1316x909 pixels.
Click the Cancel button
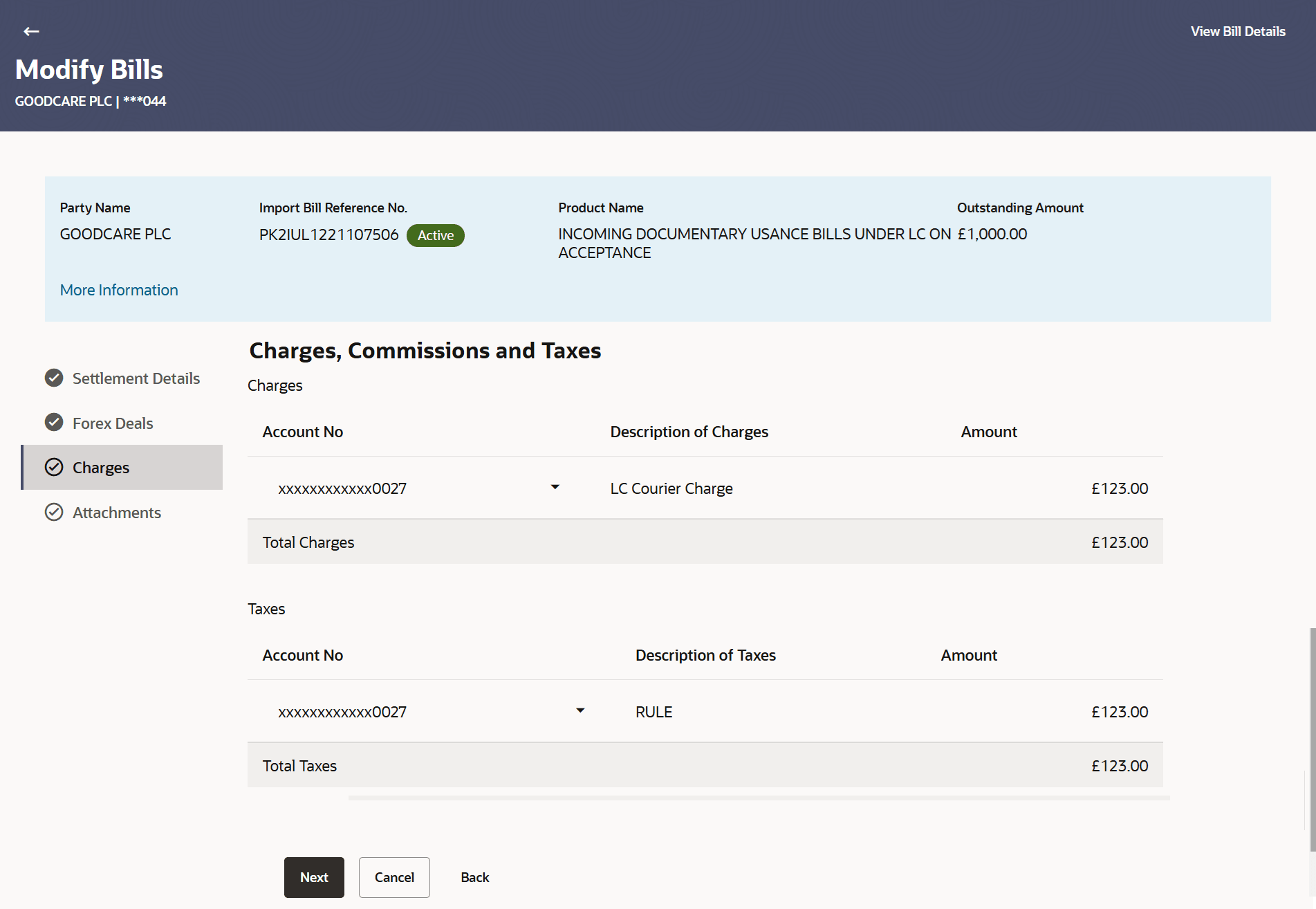(393, 876)
